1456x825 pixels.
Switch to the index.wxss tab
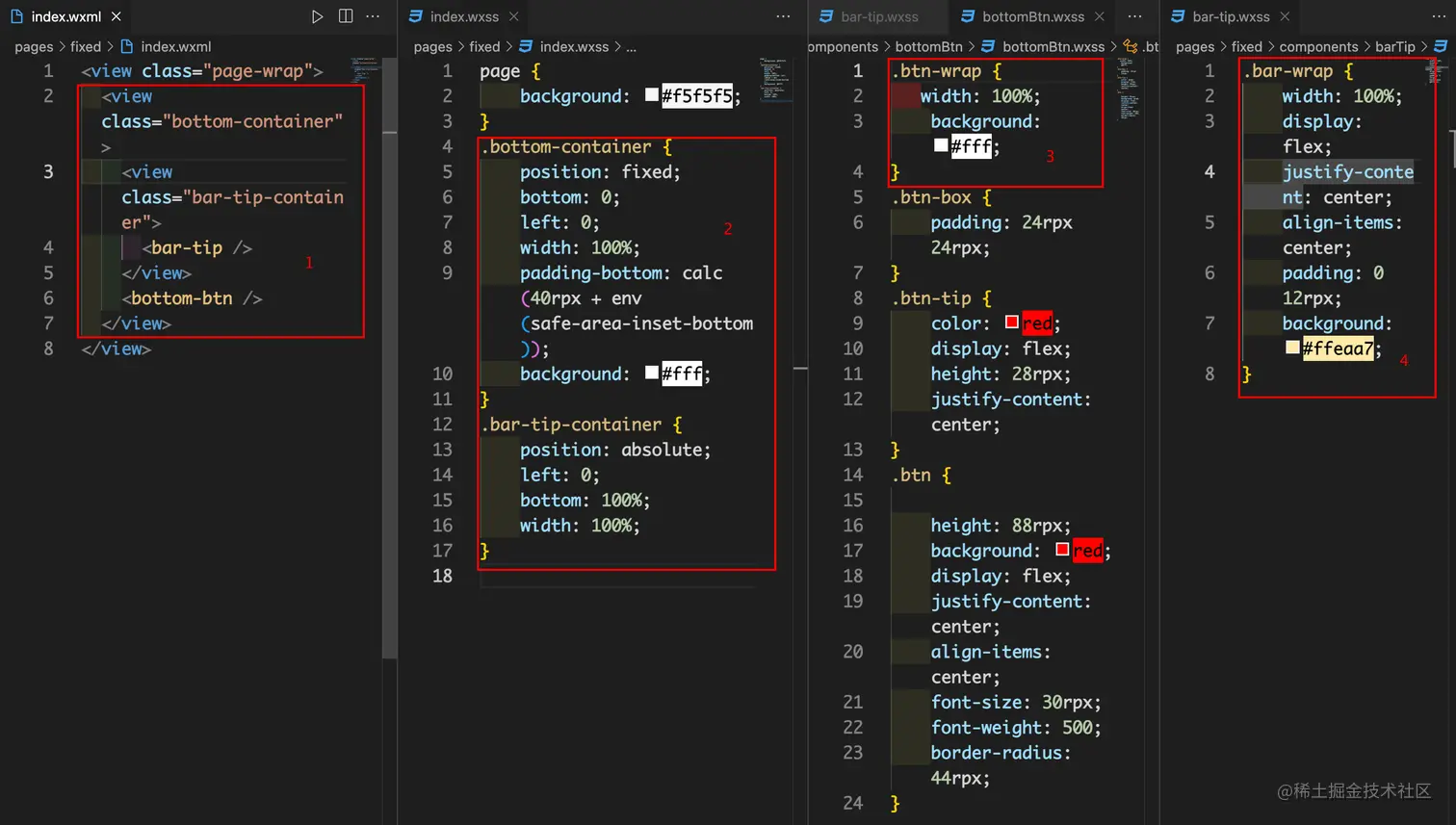(x=464, y=16)
